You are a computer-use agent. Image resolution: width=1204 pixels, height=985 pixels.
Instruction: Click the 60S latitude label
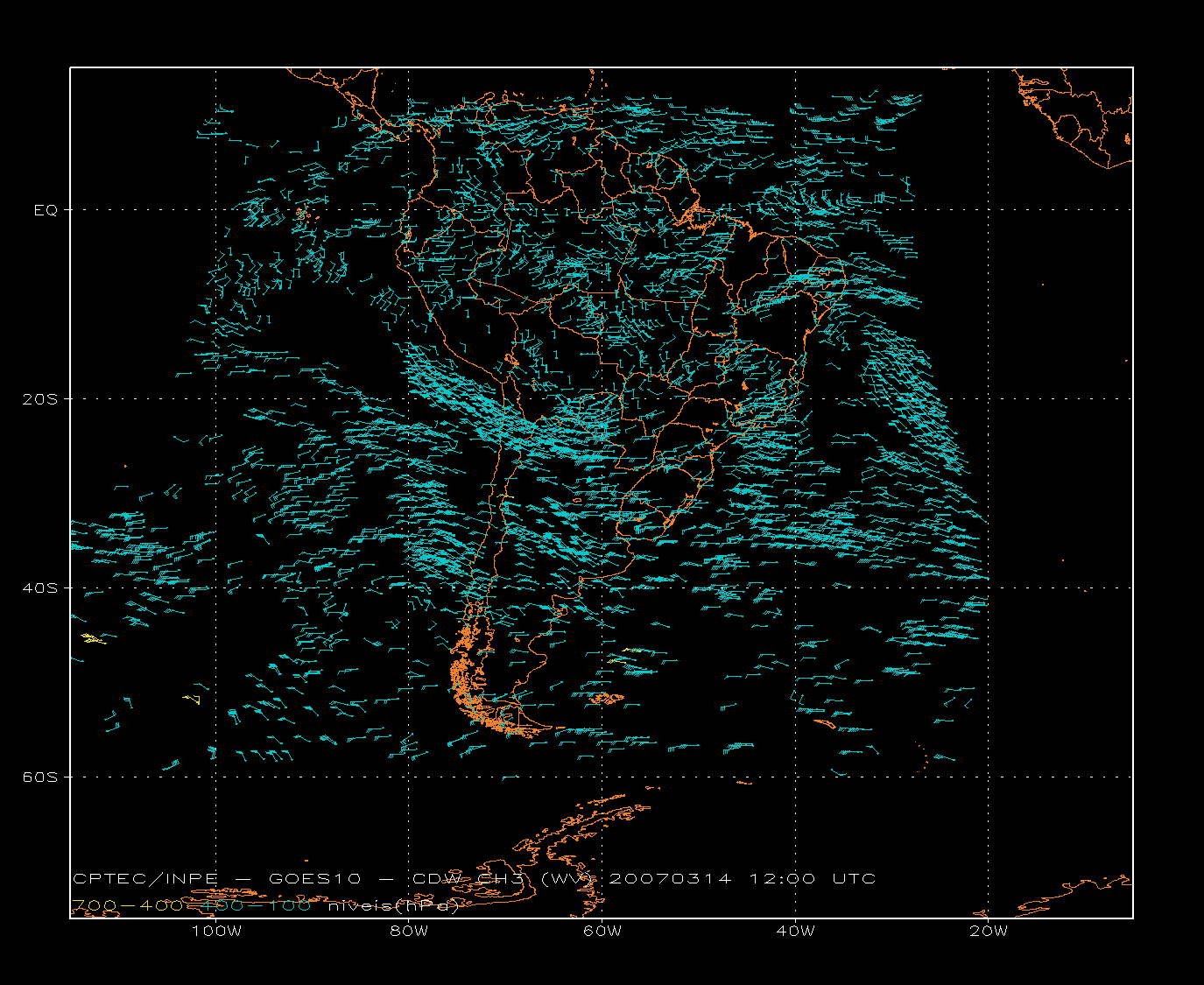[39, 777]
